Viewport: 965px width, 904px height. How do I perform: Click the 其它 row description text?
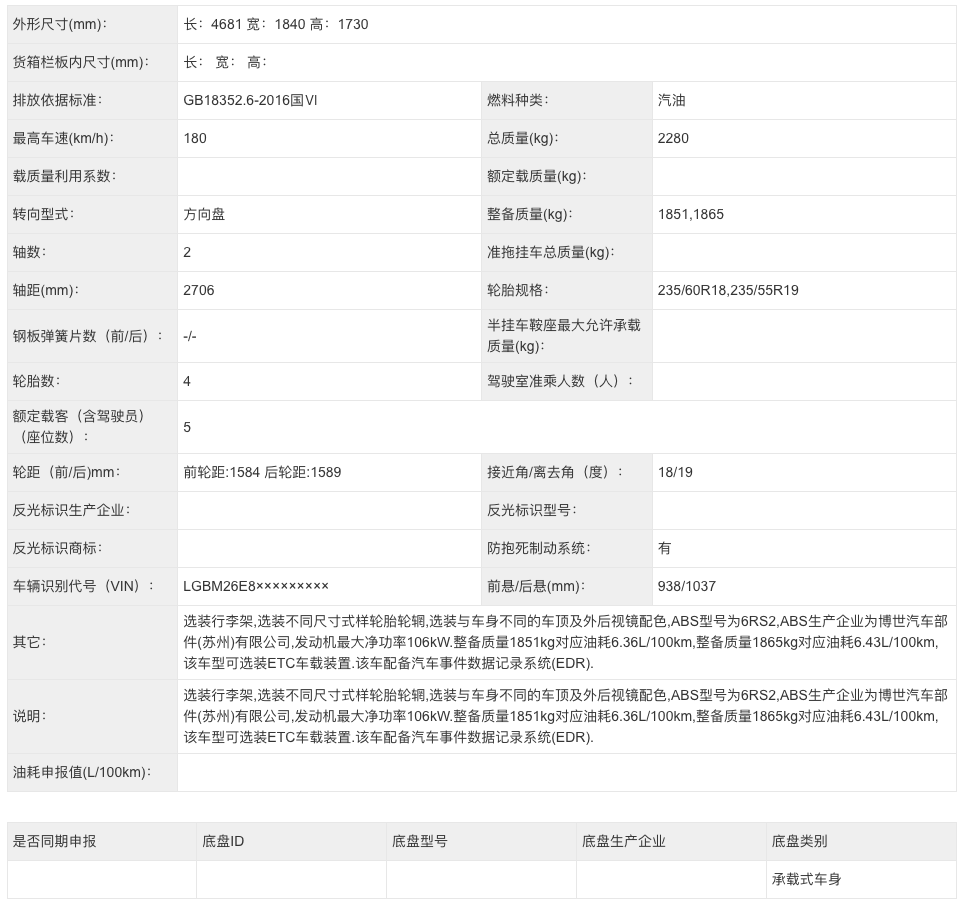point(565,642)
